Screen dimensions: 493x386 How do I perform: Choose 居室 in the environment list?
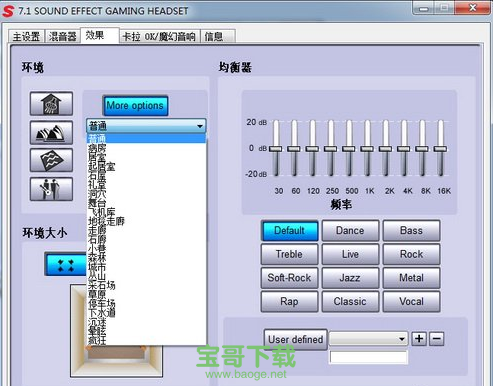tap(146, 157)
